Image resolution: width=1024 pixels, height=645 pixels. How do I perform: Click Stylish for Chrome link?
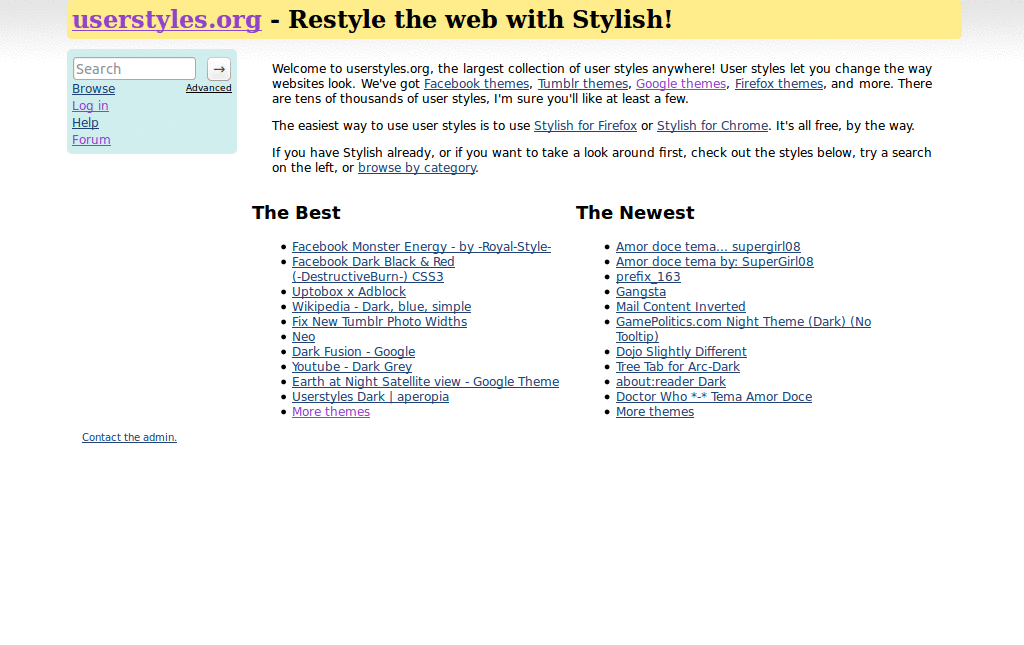(711, 125)
